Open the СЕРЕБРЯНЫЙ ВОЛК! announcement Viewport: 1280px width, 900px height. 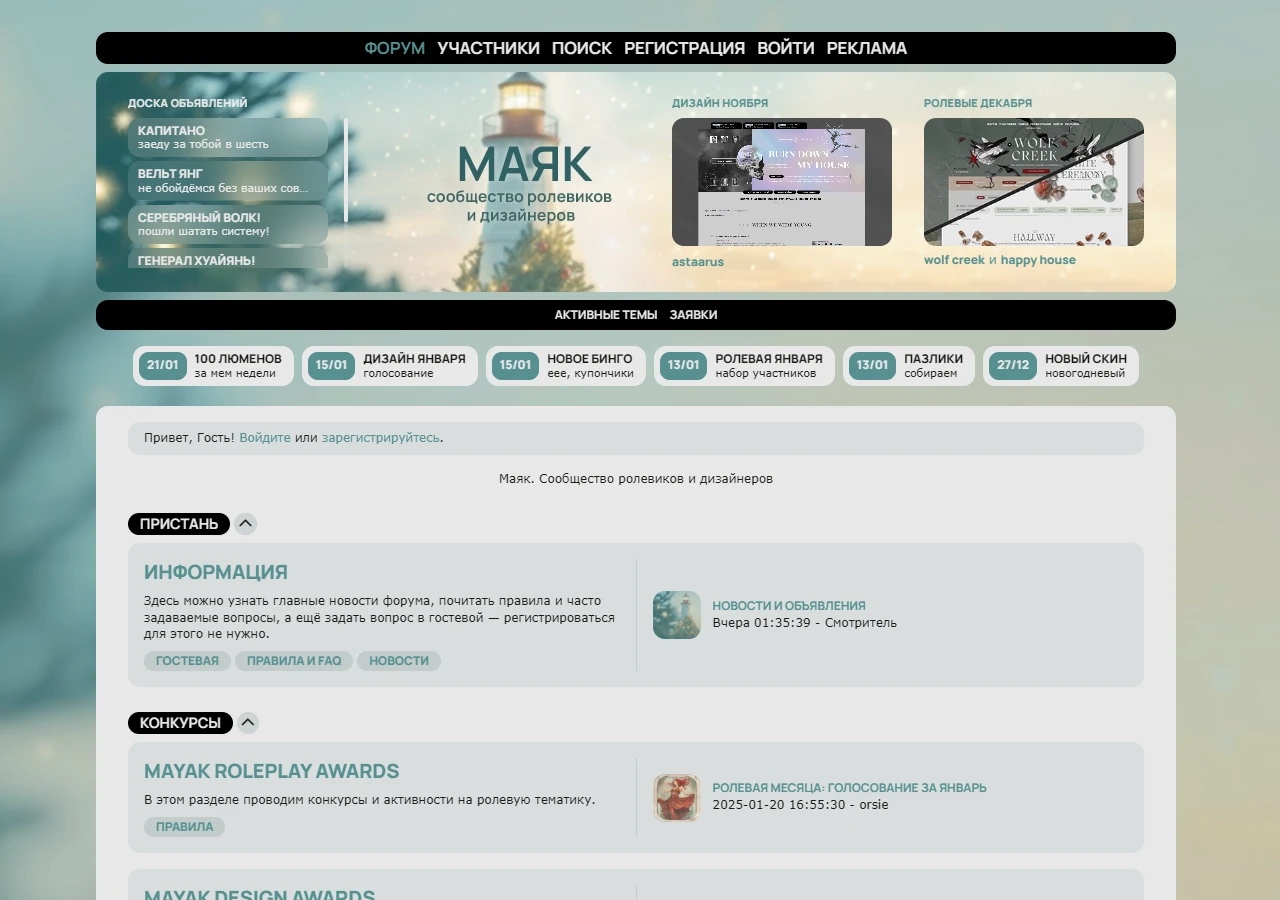[228, 224]
